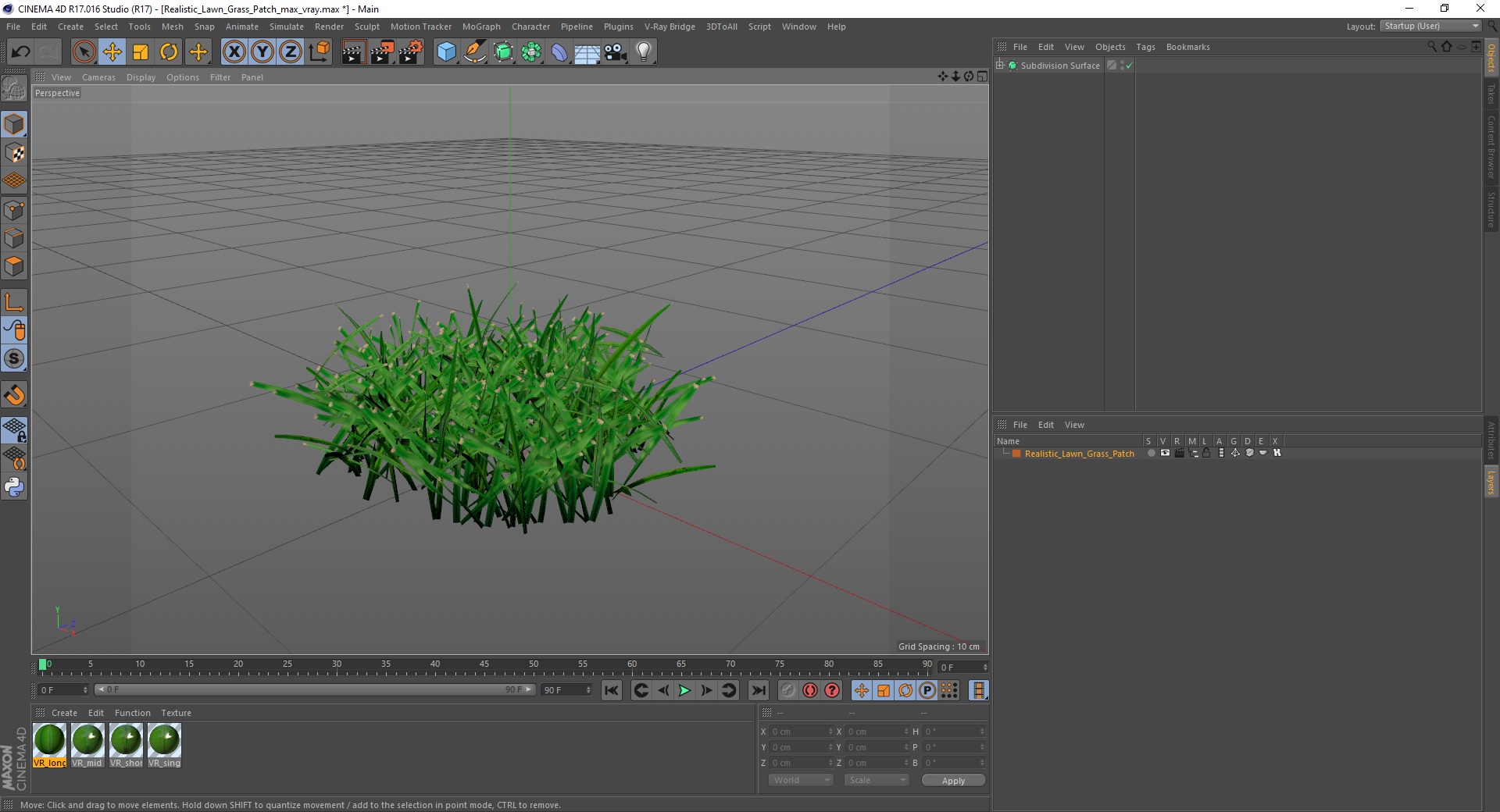The width and height of the screenshot is (1500, 812).
Task: Toggle Subdivision Surface enabled checkmark
Action: (x=1129, y=66)
